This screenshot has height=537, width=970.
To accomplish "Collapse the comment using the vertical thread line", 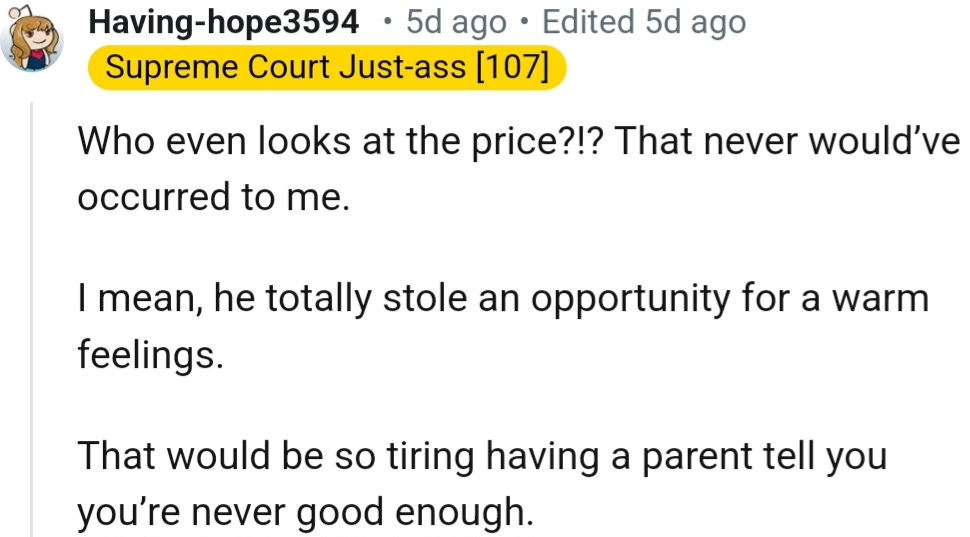I will tap(32, 320).
